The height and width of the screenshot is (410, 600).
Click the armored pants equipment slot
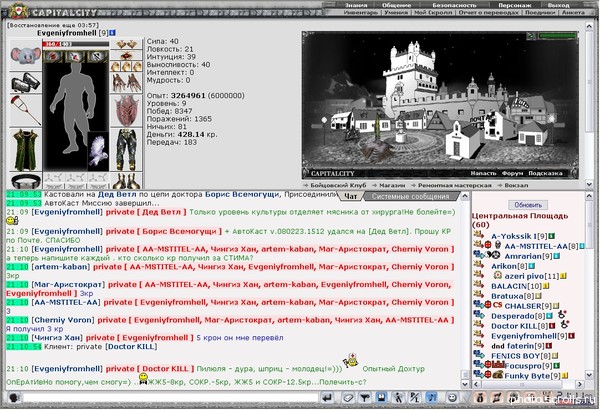(126, 150)
